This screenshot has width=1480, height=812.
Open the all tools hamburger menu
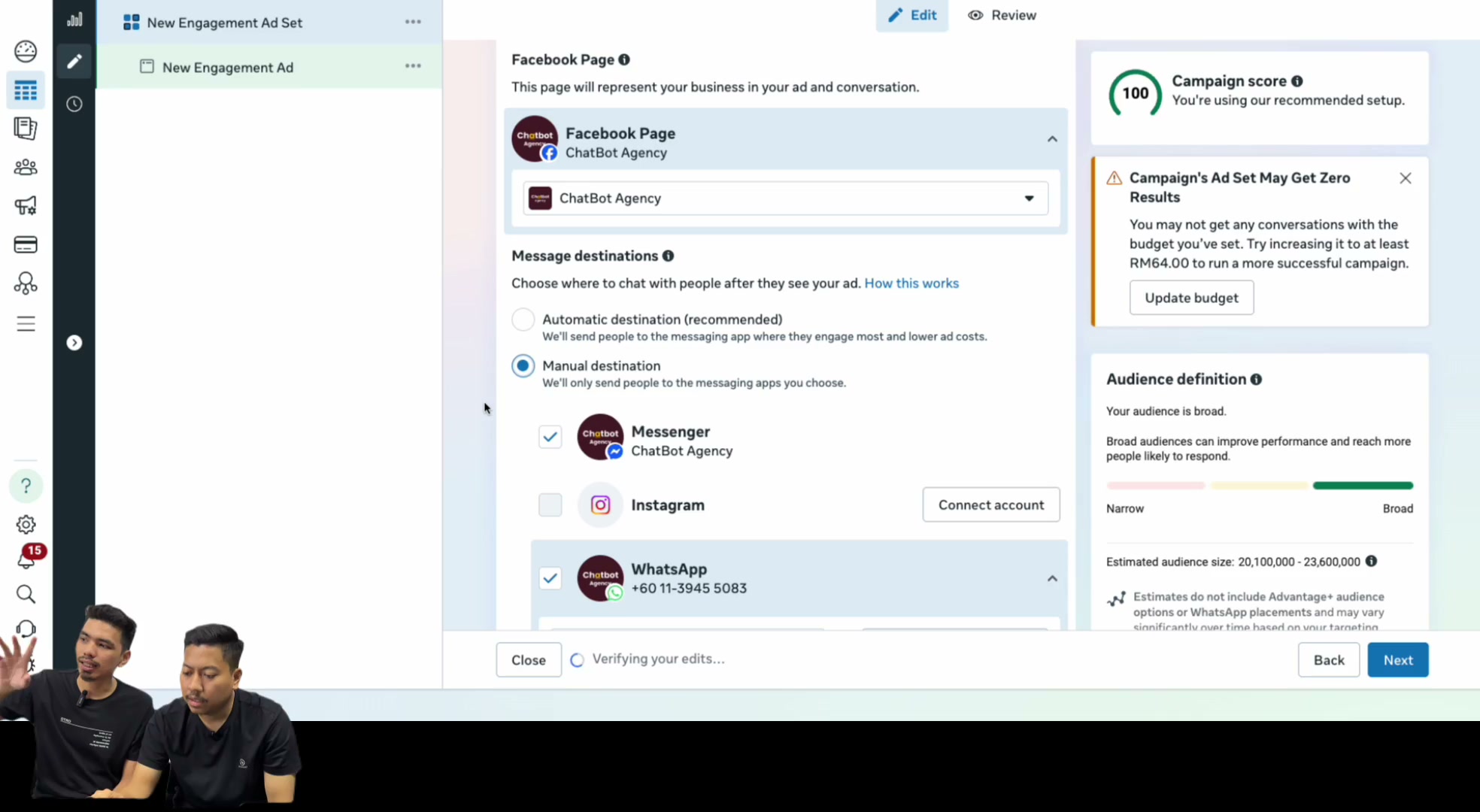[26, 323]
